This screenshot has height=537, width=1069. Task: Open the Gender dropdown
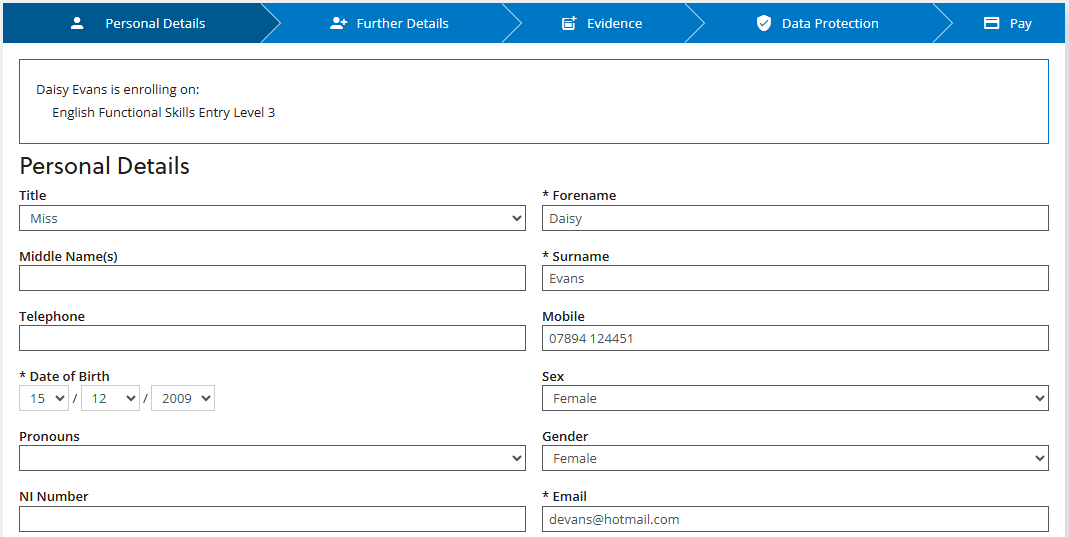[x=795, y=458]
